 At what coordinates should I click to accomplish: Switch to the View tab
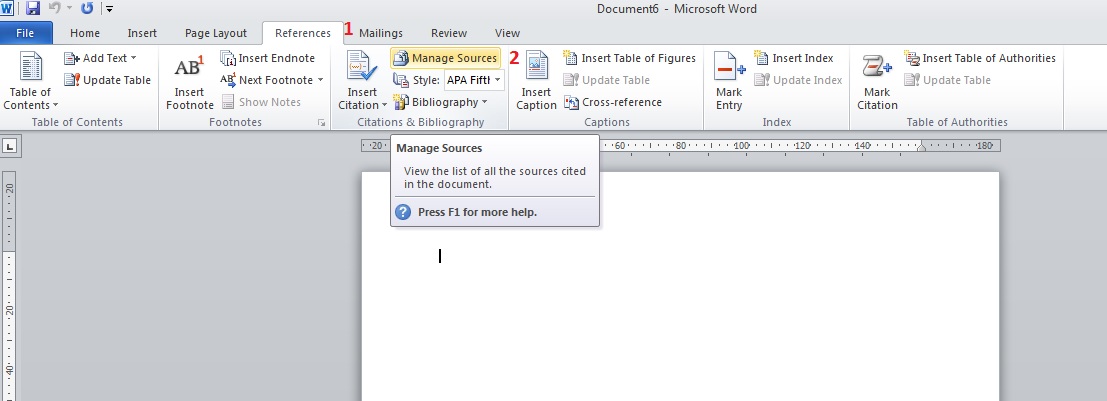pos(507,33)
